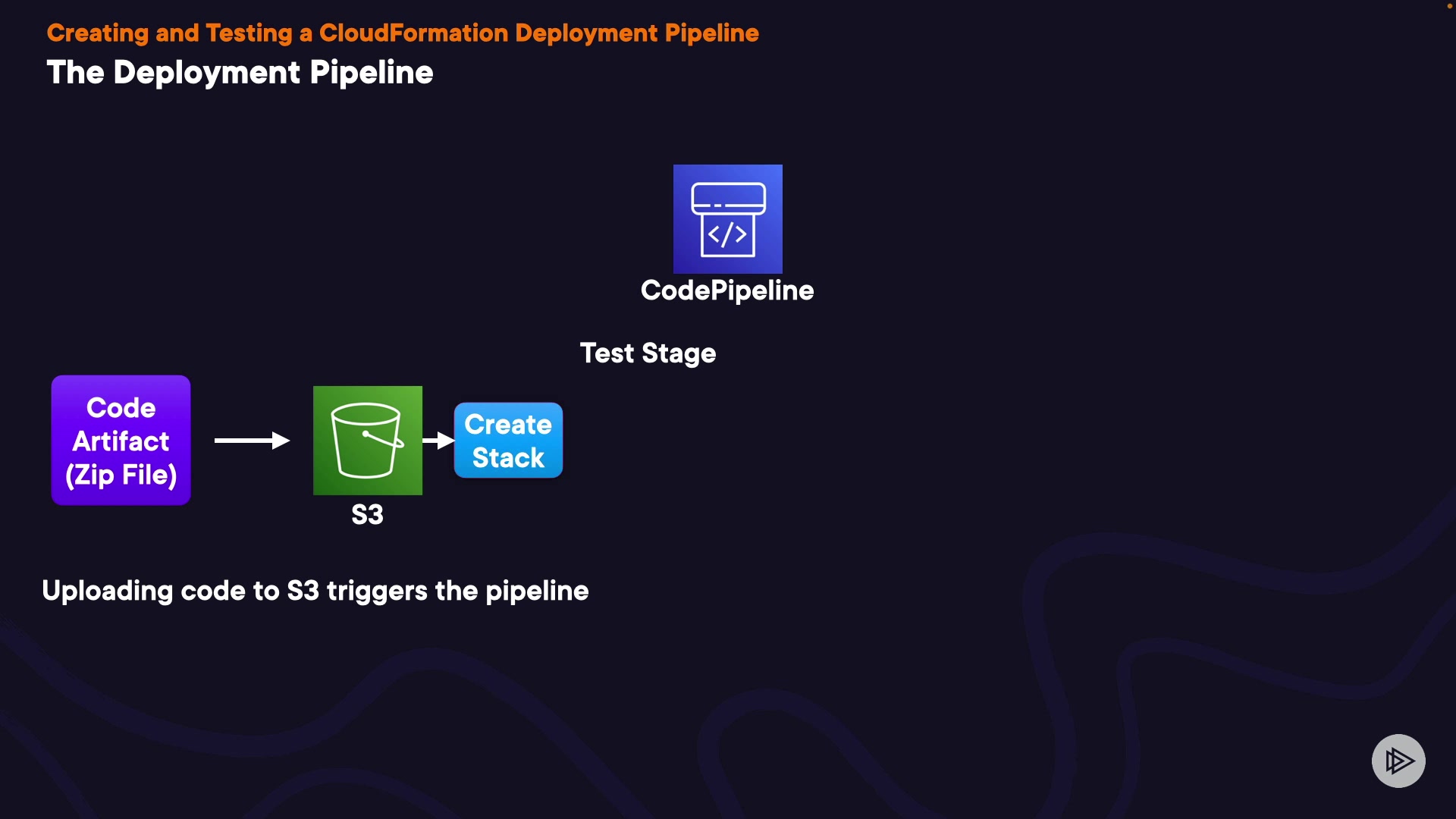Click the small orange dot in the corner
The height and width of the screenshot is (819, 1456).
pos(1449,6)
